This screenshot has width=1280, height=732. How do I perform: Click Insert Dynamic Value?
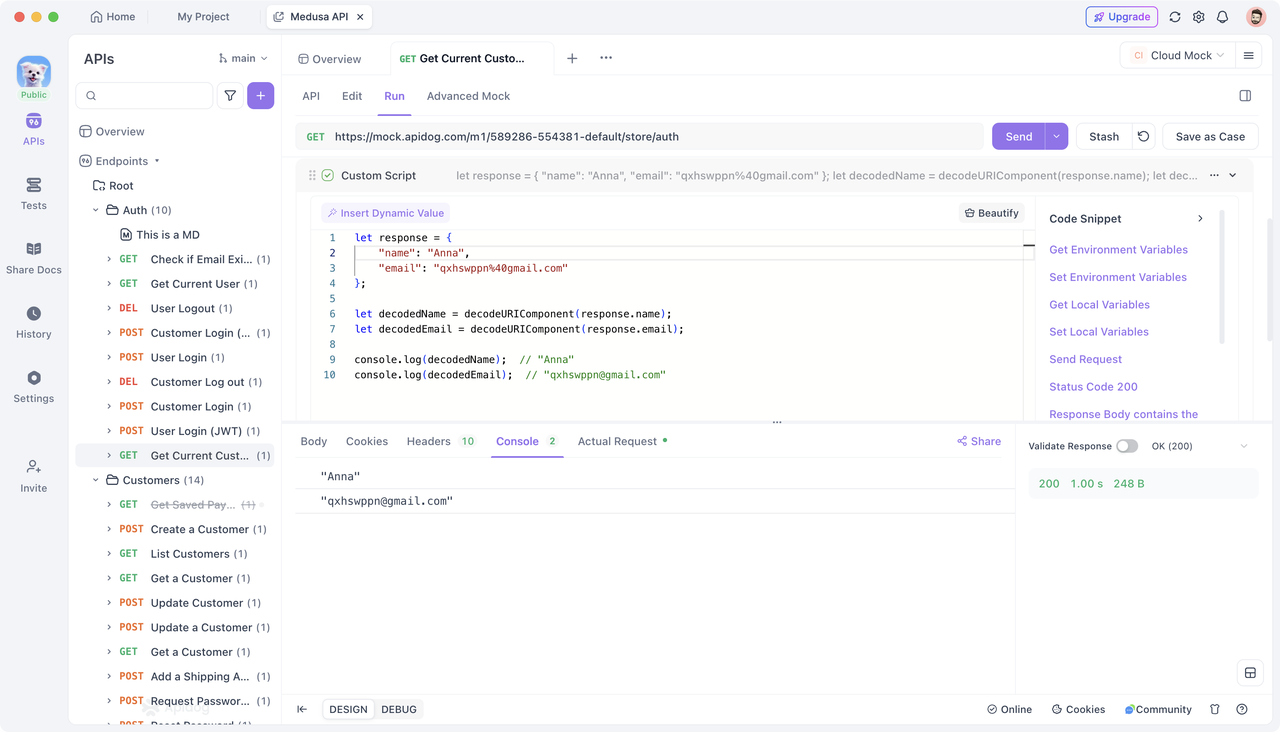pyautogui.click(x=386, y=213)
